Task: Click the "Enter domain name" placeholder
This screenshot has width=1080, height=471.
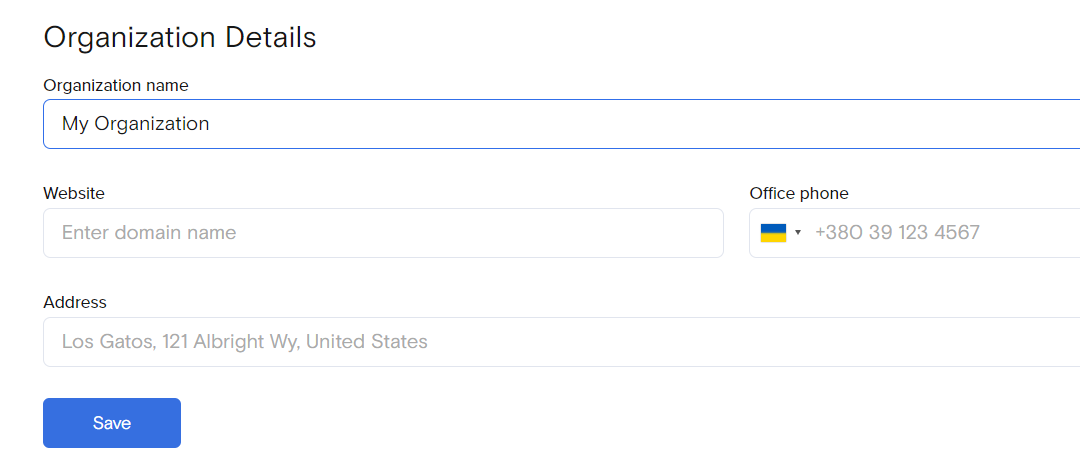Action: pyautogui.click(x=149, y=233)
